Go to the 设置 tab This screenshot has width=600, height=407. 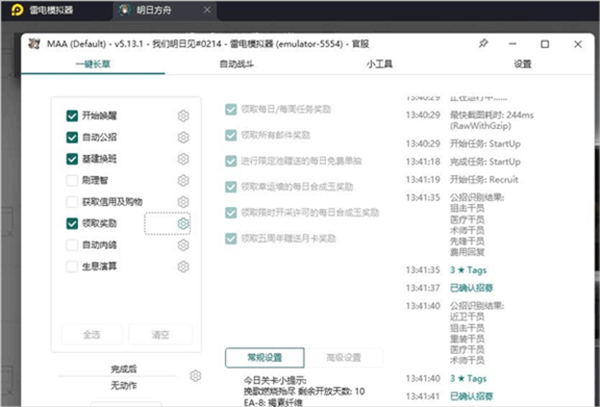click(x=522, y=64)
